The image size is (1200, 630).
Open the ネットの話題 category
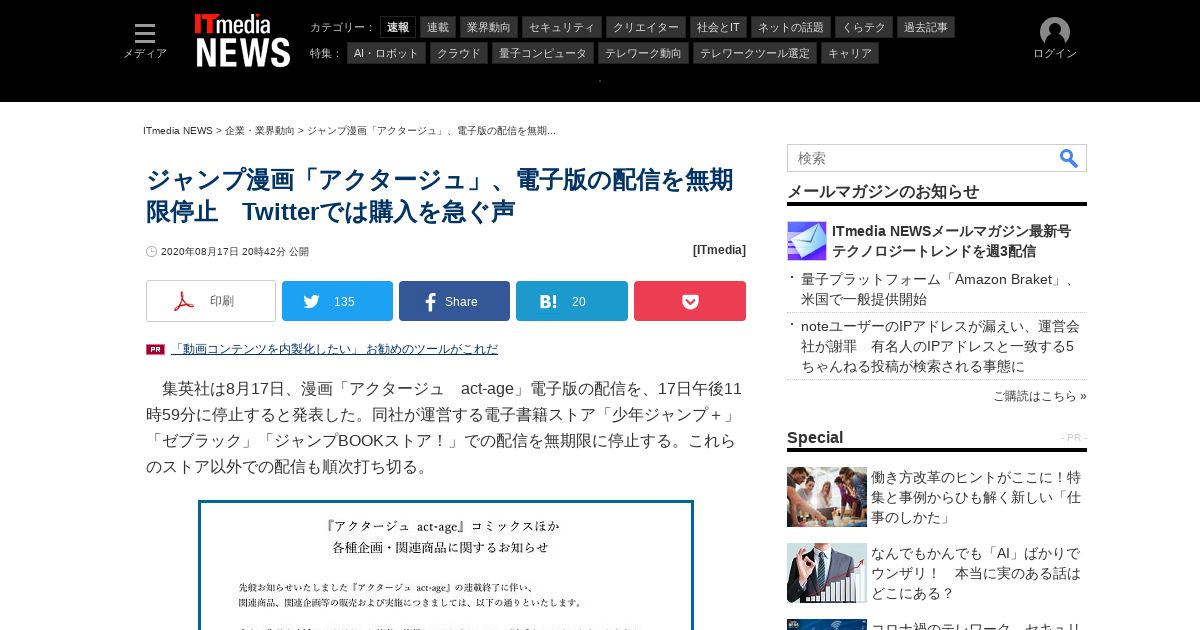791,27
